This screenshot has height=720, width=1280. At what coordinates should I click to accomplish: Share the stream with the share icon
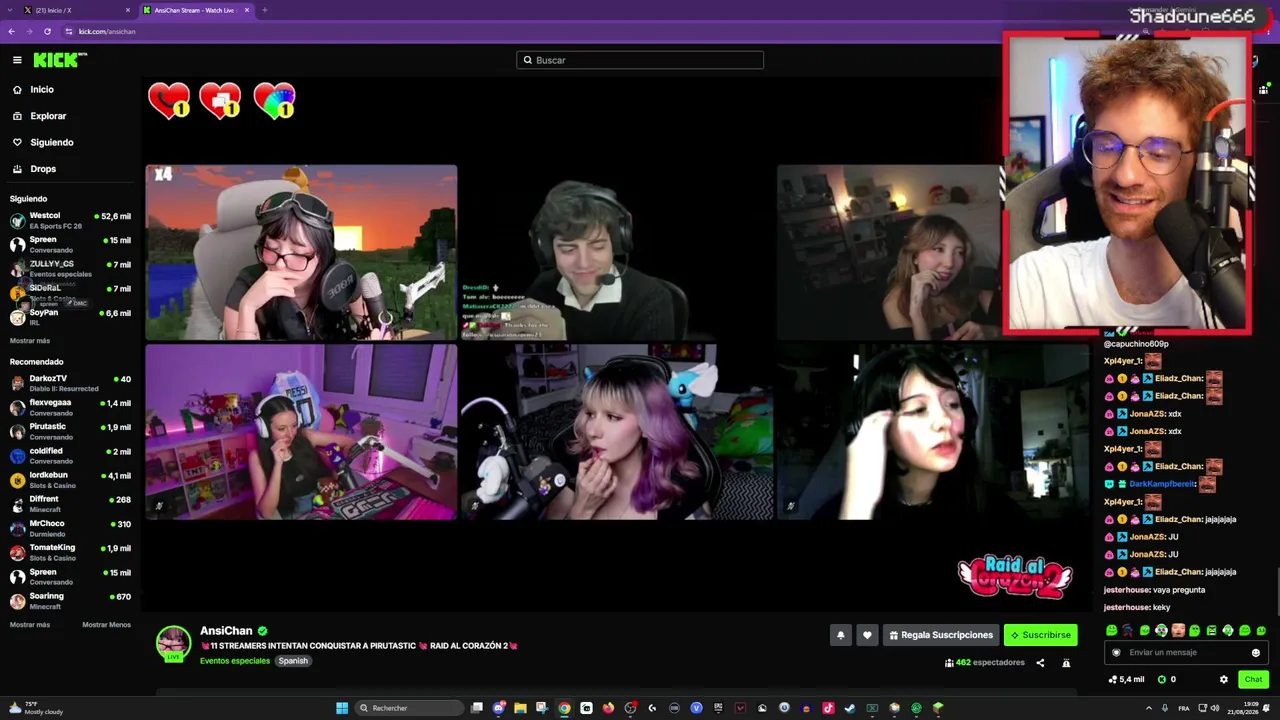1040,663
